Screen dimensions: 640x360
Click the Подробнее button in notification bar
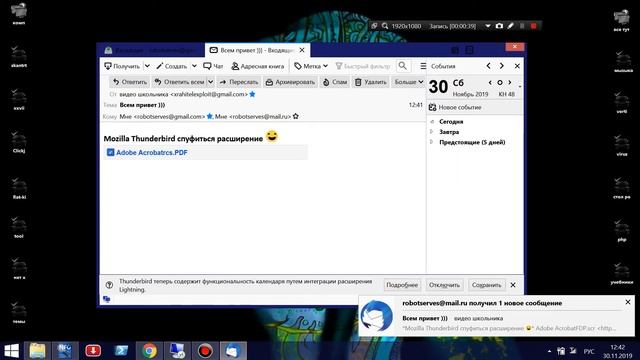(x=402, y=285)
